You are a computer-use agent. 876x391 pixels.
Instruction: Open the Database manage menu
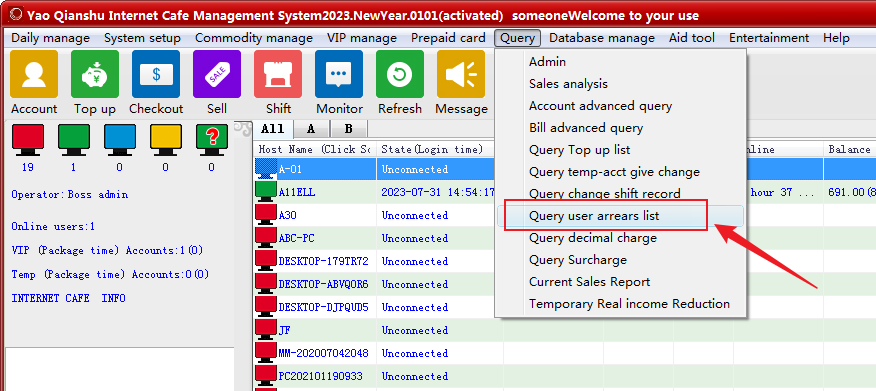[x=602, y=38]
